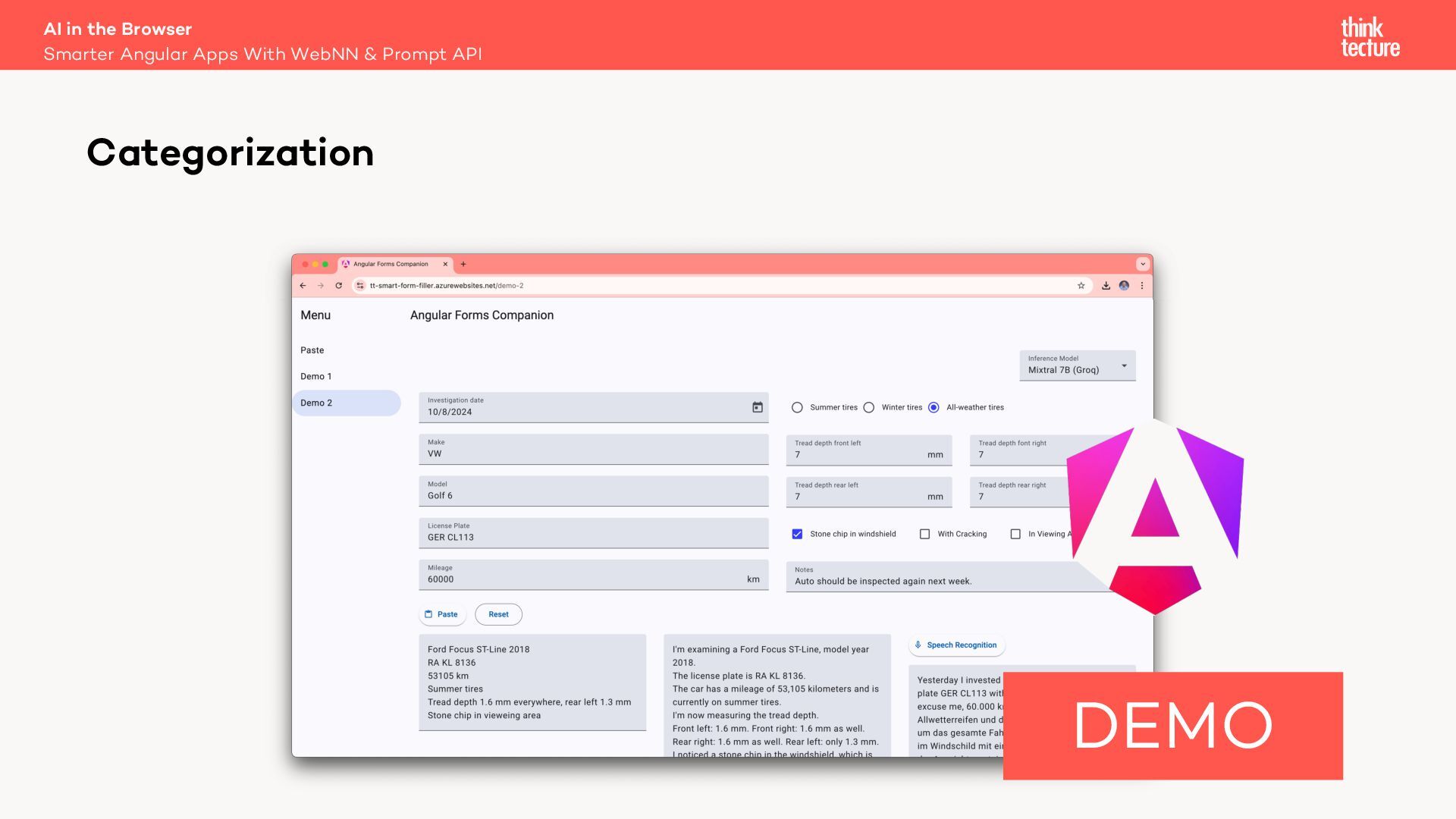Open the browser downloads icon
The image size is (1456, 819).
(1106, 286)
